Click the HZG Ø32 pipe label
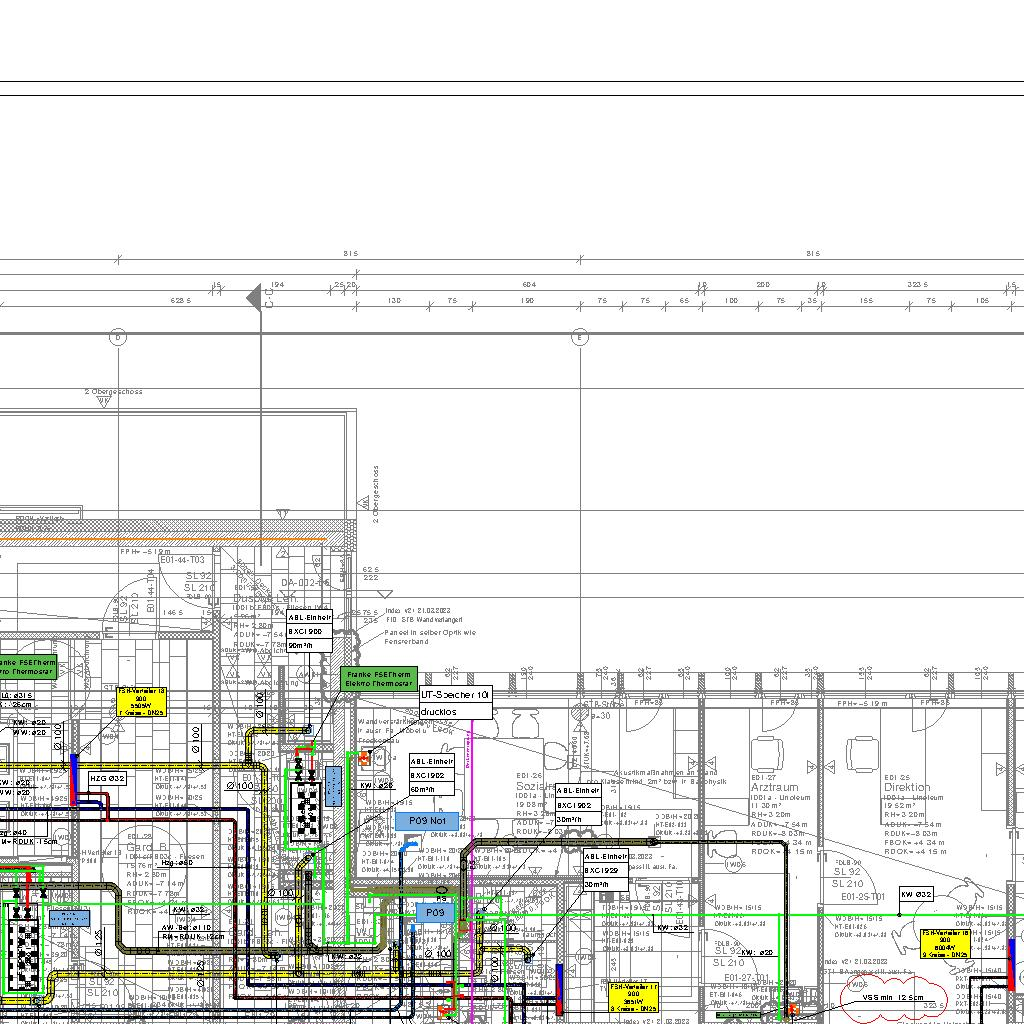The image size is (1024, 1024). coord(107,778)
